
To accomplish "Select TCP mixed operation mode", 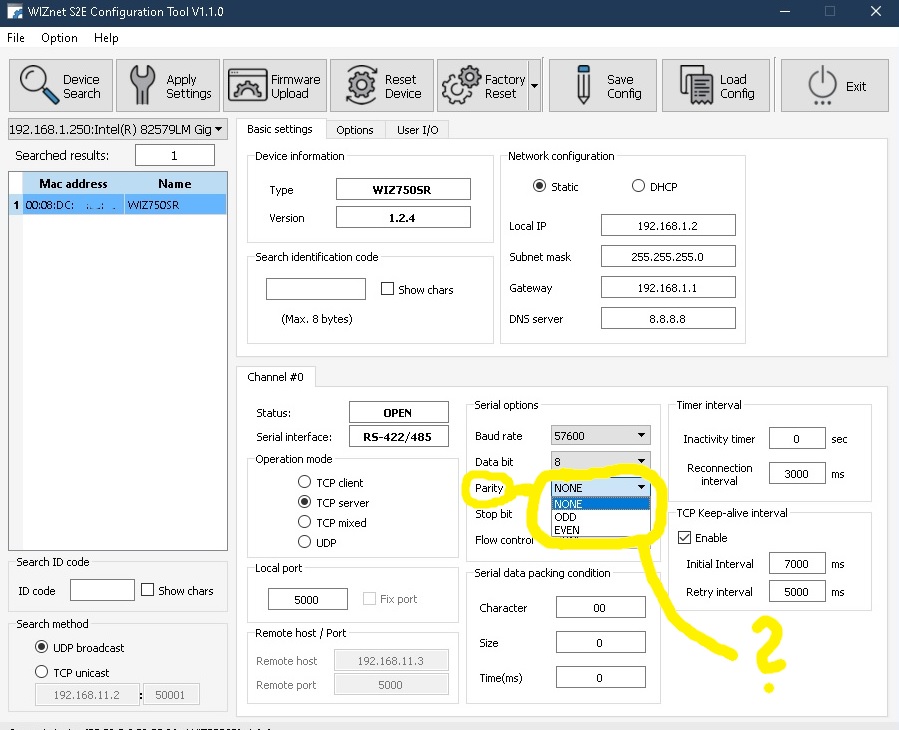I will click(304, 522).
